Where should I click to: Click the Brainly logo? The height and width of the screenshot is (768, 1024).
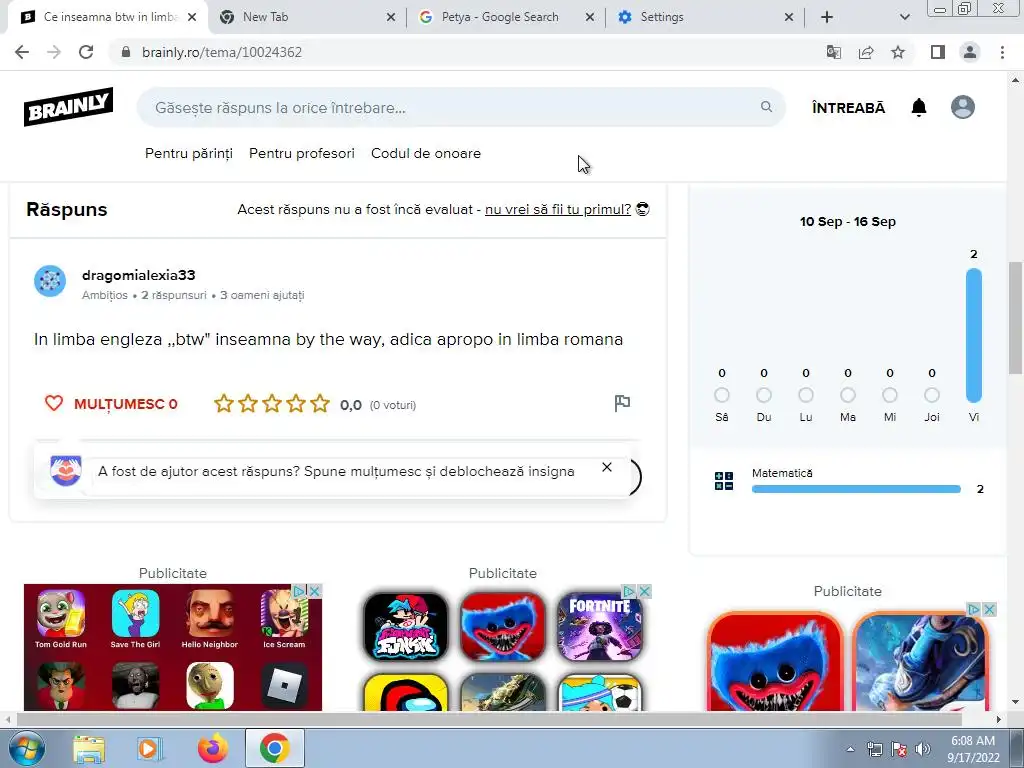point(69,106)
